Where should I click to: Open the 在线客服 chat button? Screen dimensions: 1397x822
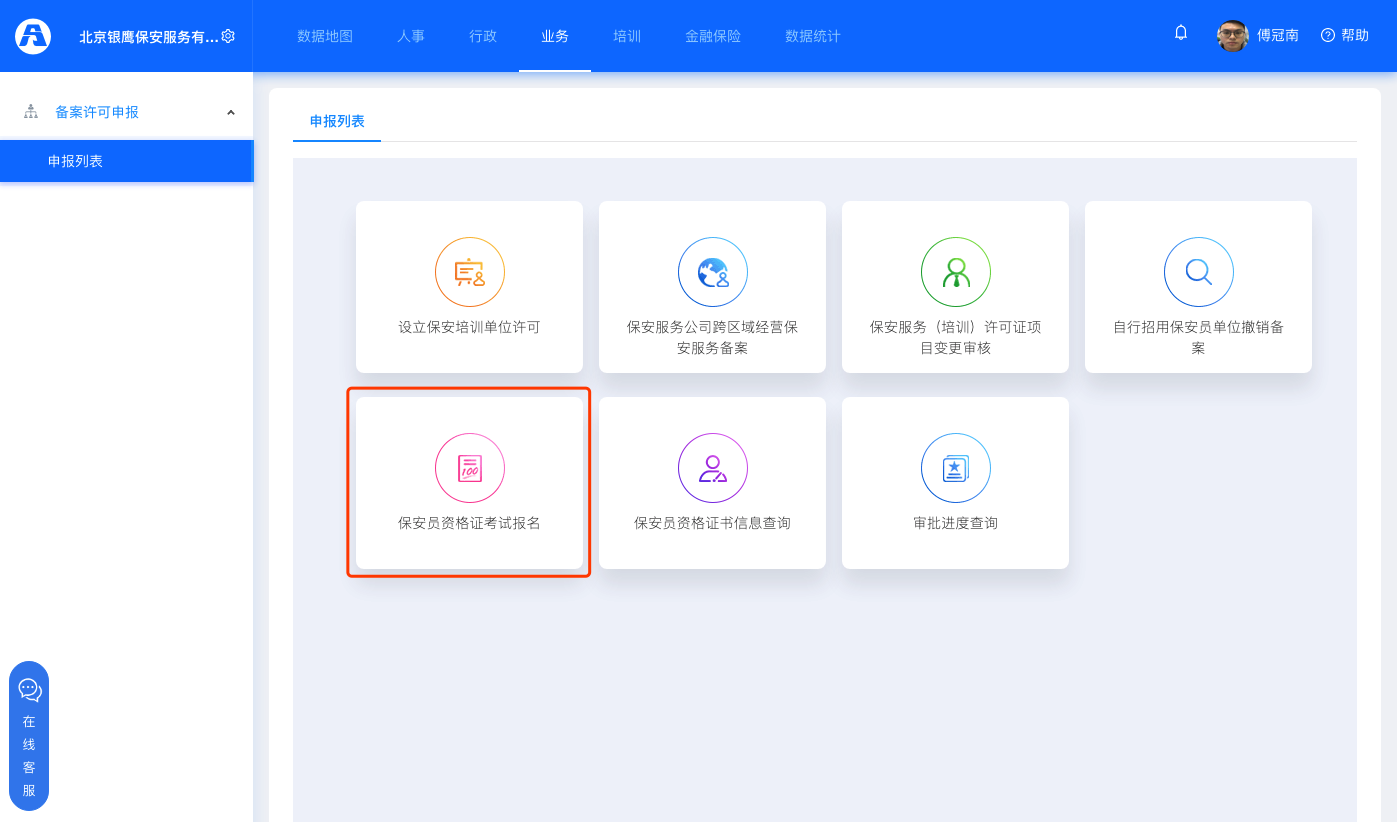29,735
